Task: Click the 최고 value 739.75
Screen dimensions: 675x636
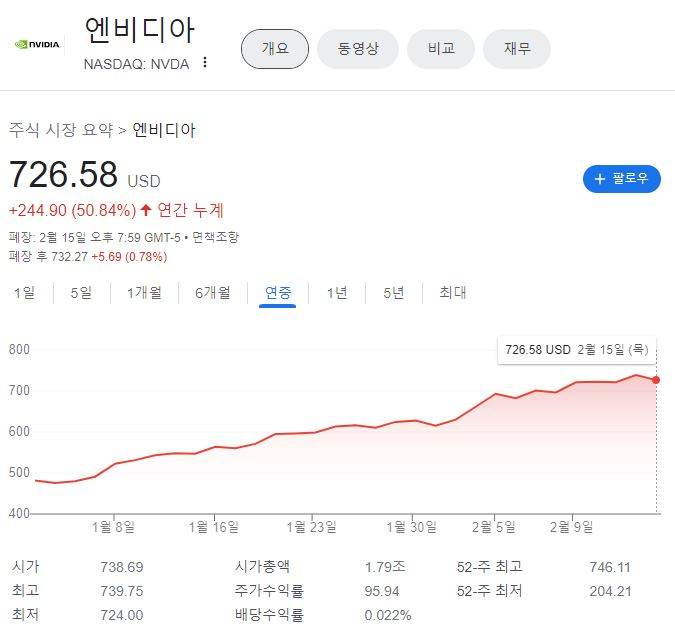Action: (122, 591)
